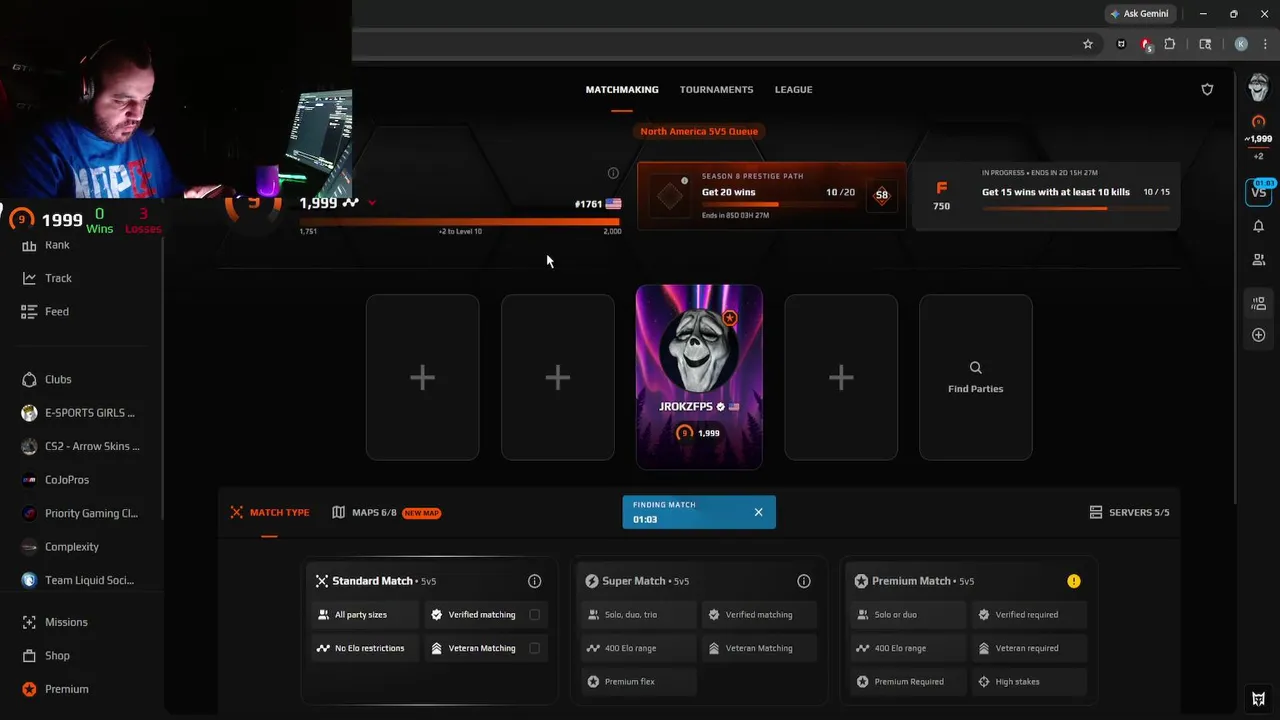The width and height of the screenshot is (1280, 720).
Task: Open user avatar at top of right rail
Action: (x=1258, y=88)
